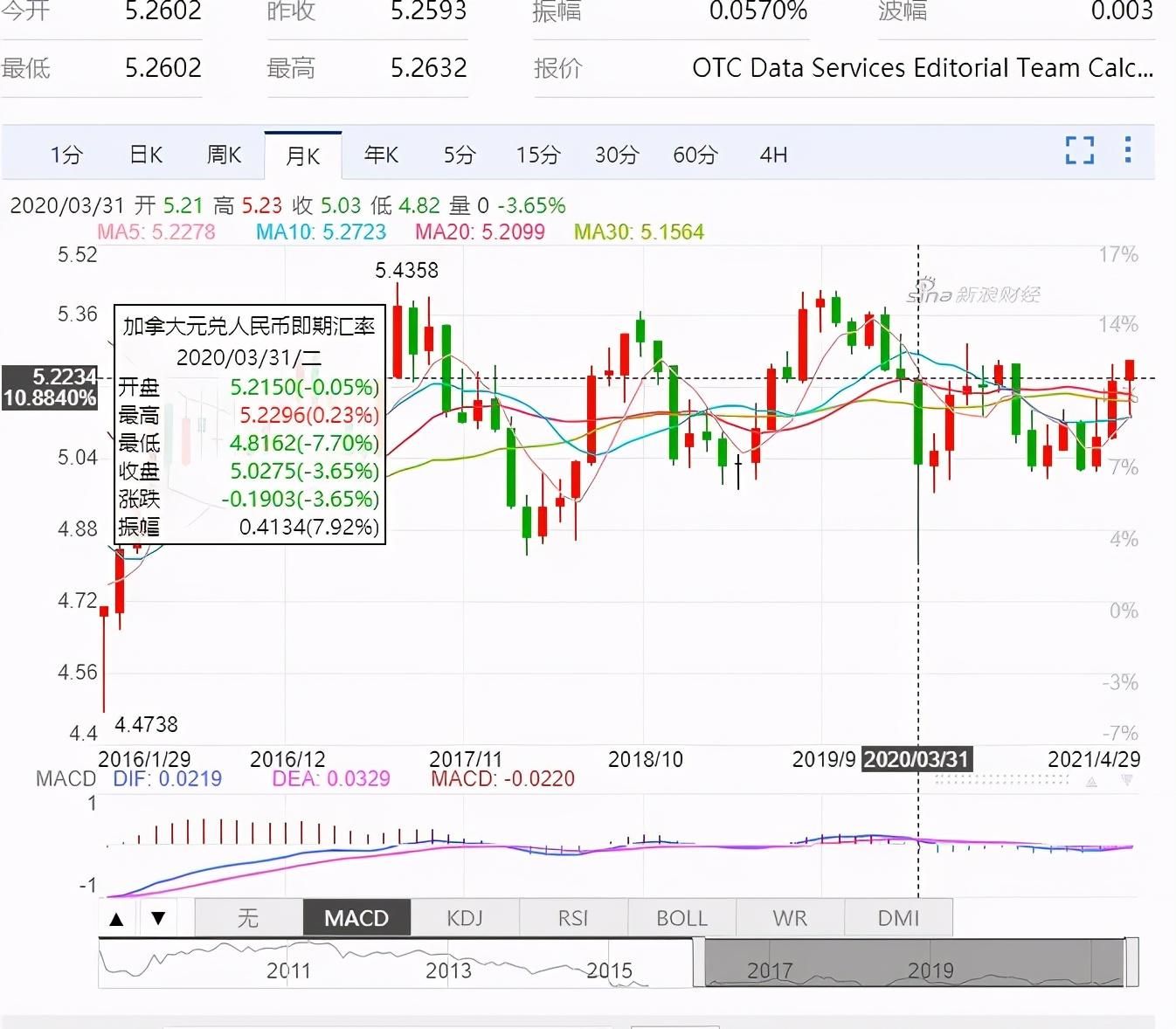Click the MA5: 5.2278 legend
1176x1029 pixels.
tap(156, 231)
